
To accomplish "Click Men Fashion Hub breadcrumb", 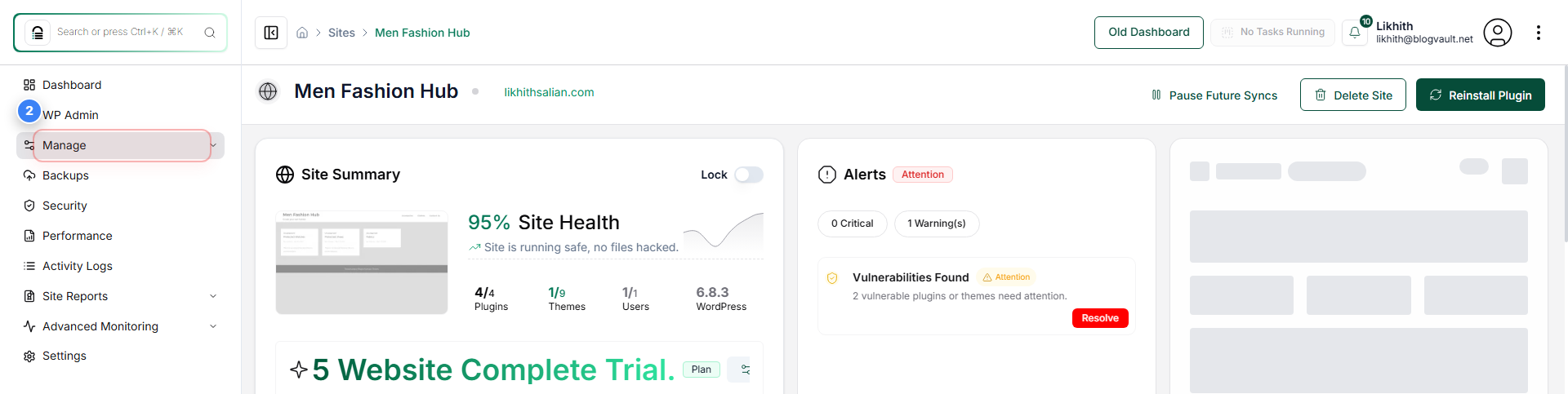I will click(422, 33).
